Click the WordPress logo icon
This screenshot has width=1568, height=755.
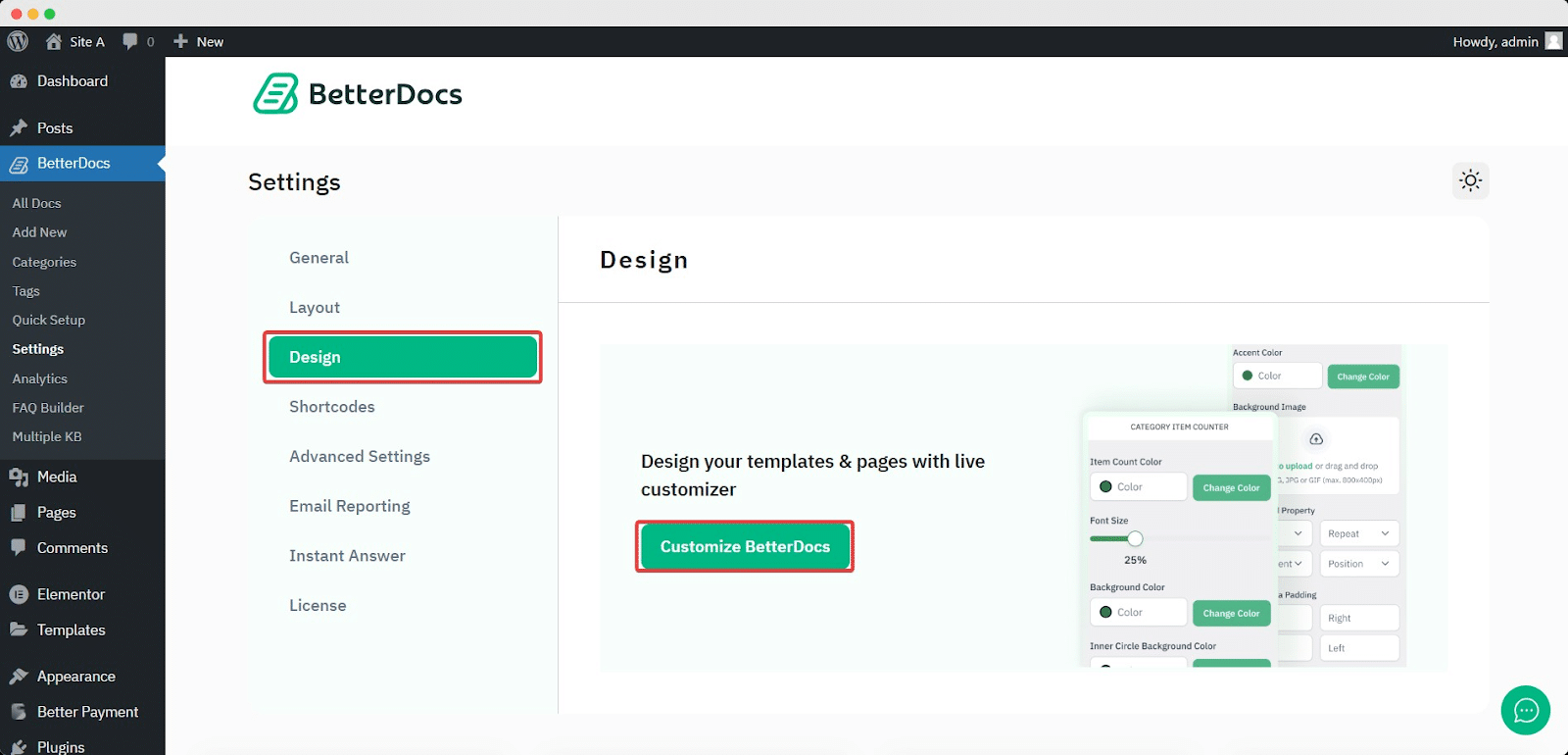[18, 41]
